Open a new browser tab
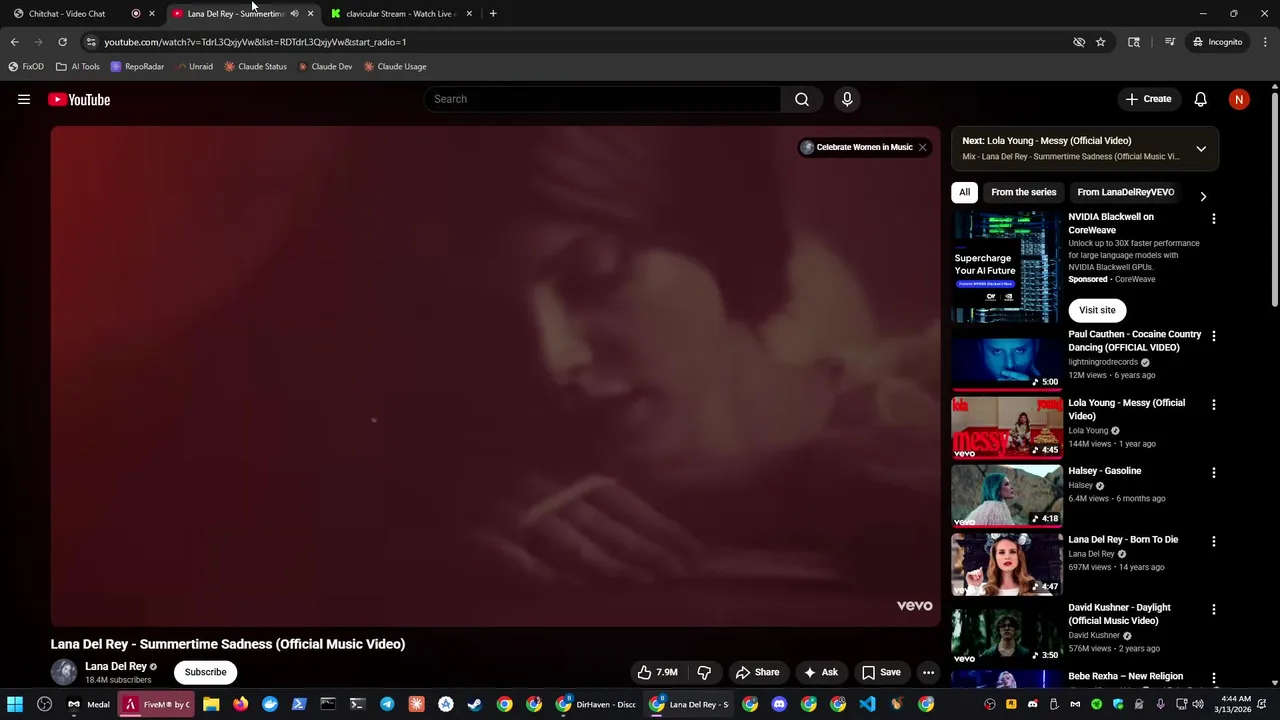Image resolution: width=1280 pixels, height=720 pixels. pyautogui.click(x=493, y=14)
